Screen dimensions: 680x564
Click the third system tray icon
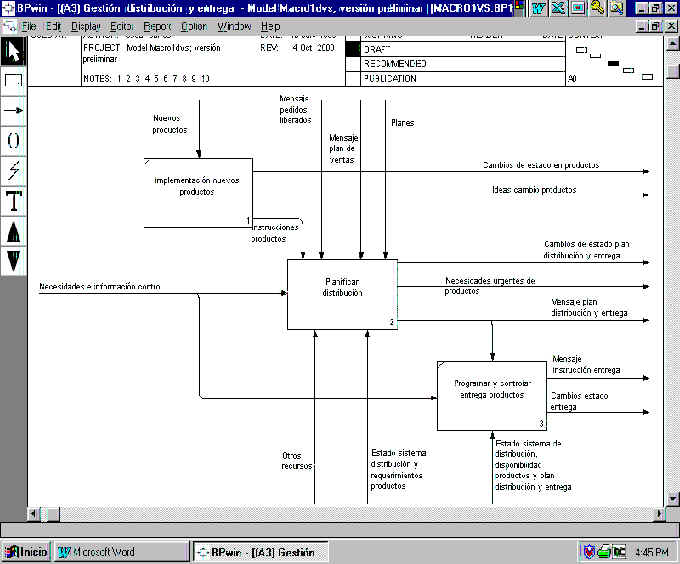[619, 552]
